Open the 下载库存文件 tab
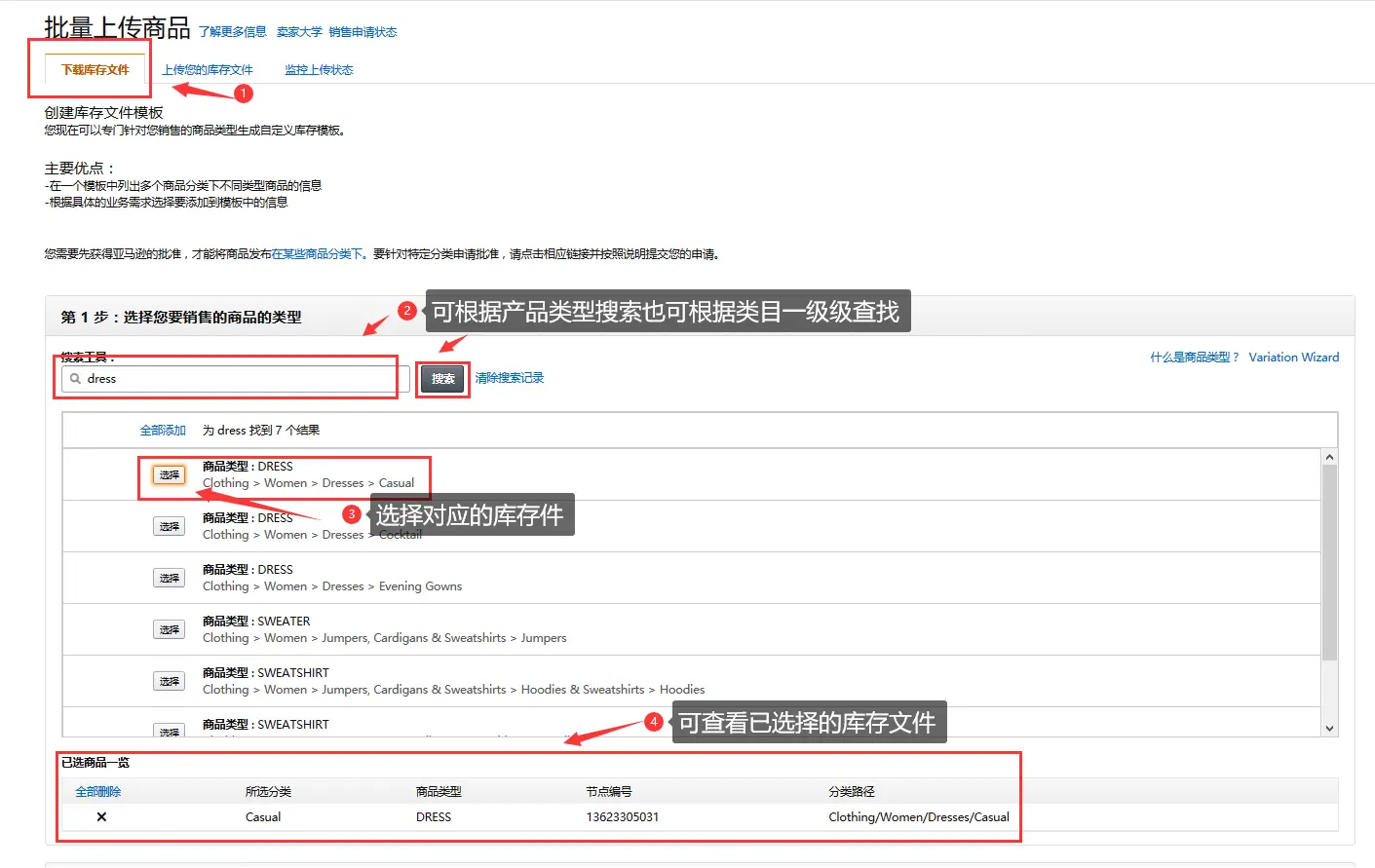 click(x=95, y=70)
